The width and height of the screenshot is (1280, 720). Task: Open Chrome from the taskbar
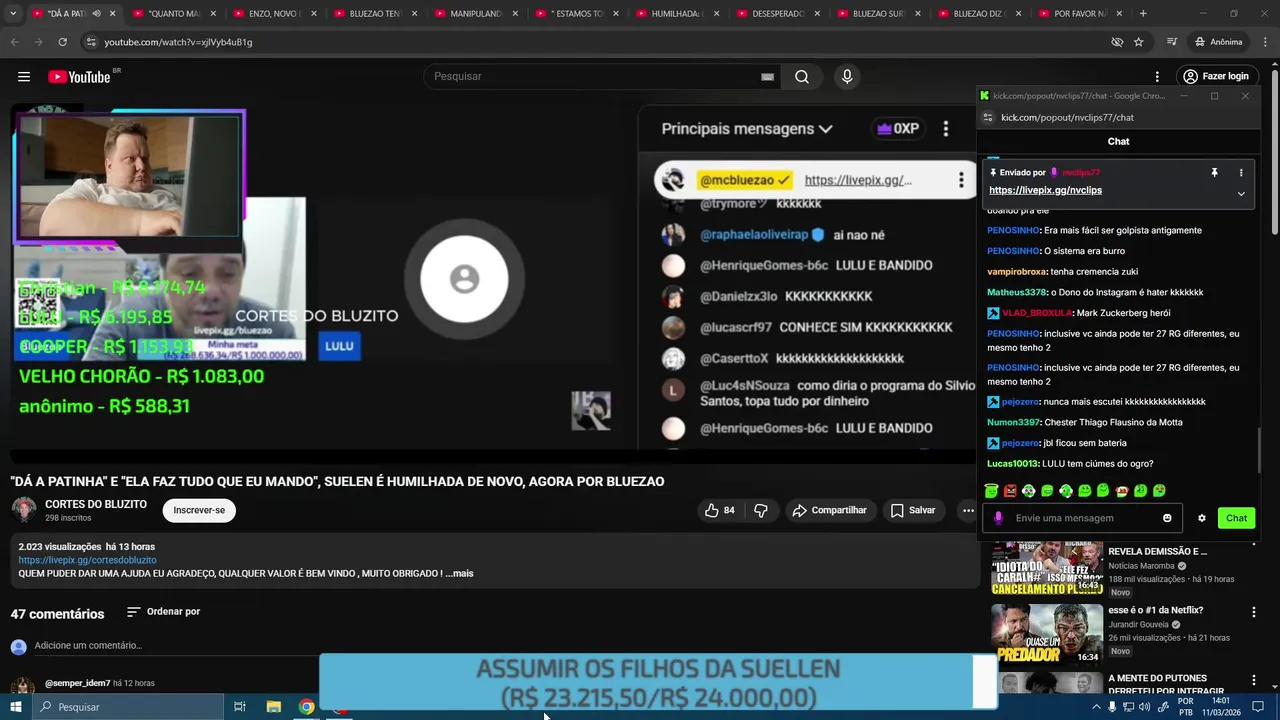(x=306, y=707)
